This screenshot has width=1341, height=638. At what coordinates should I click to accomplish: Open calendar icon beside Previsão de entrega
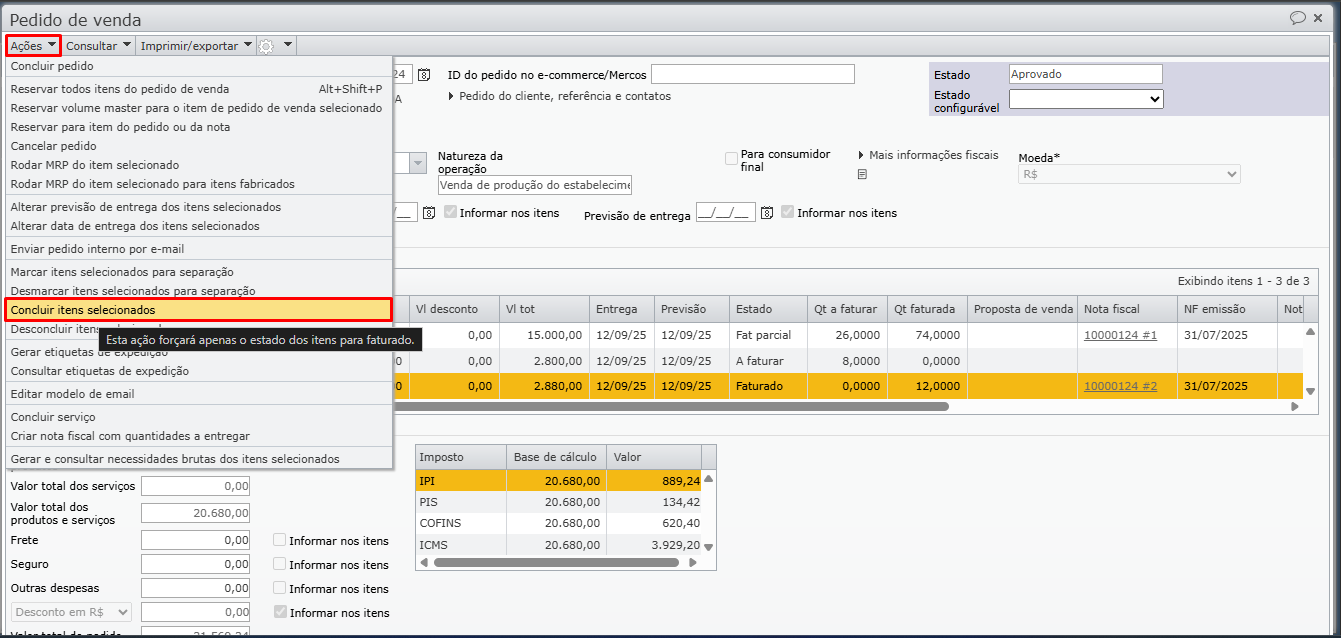tap(767, 213)
